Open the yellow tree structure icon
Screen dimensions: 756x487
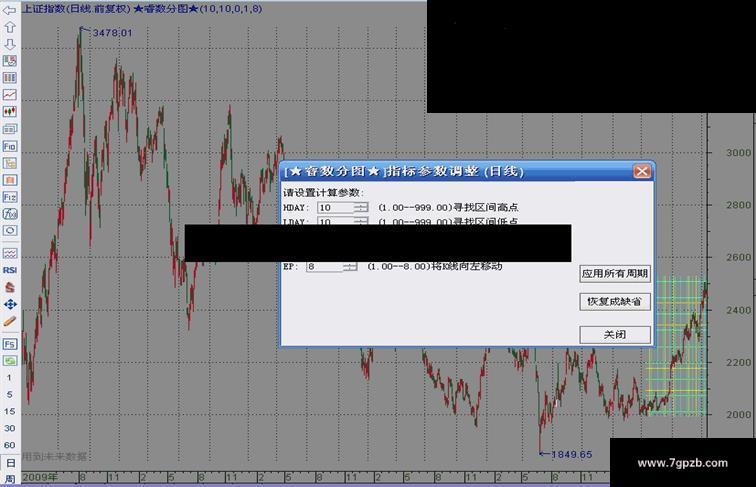(x=10, y=163)
